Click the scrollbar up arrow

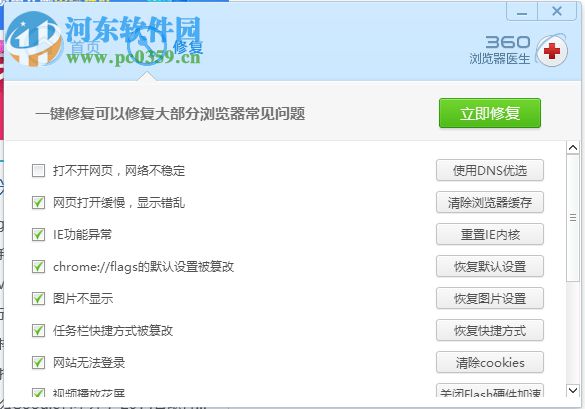[x=573, y=148]
